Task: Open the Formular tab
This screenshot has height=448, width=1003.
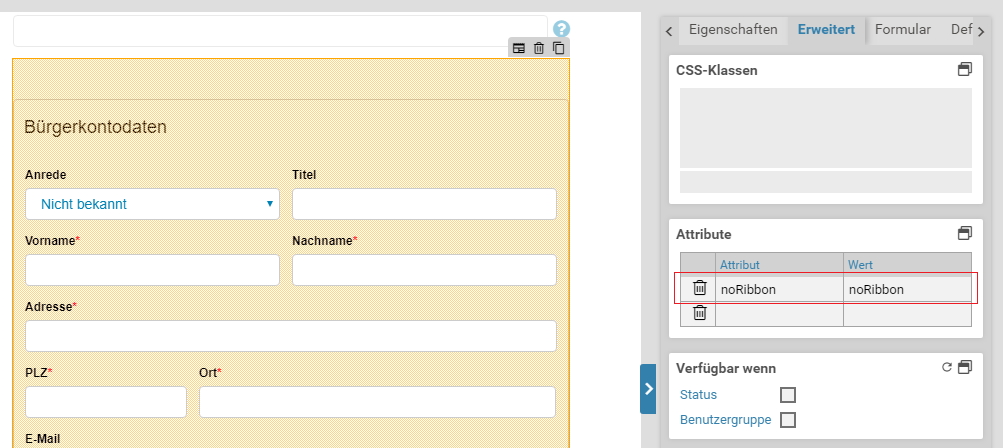Action: (903, 30)
